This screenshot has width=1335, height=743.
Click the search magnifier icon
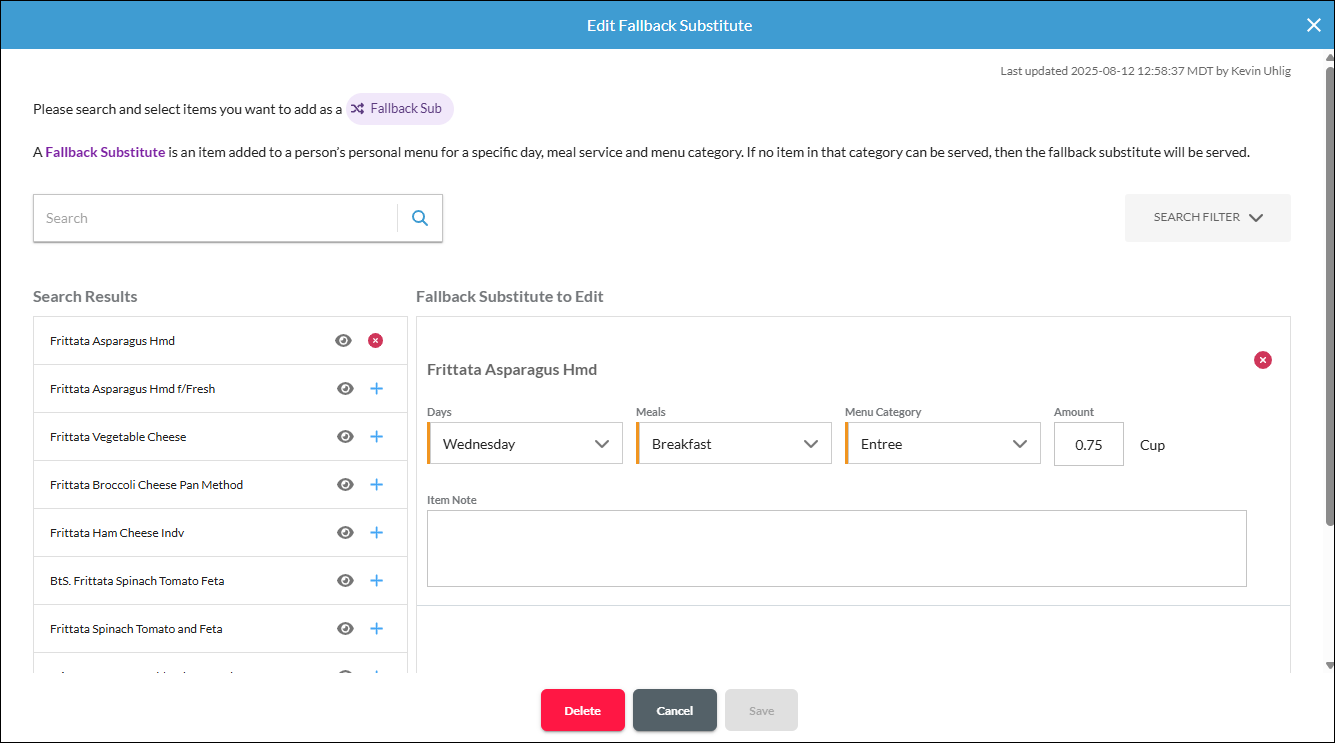[420, 218]
